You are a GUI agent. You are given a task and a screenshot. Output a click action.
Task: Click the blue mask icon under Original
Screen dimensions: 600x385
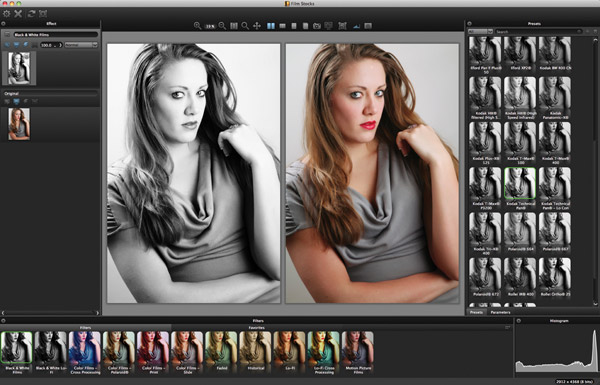coord(16,101)
